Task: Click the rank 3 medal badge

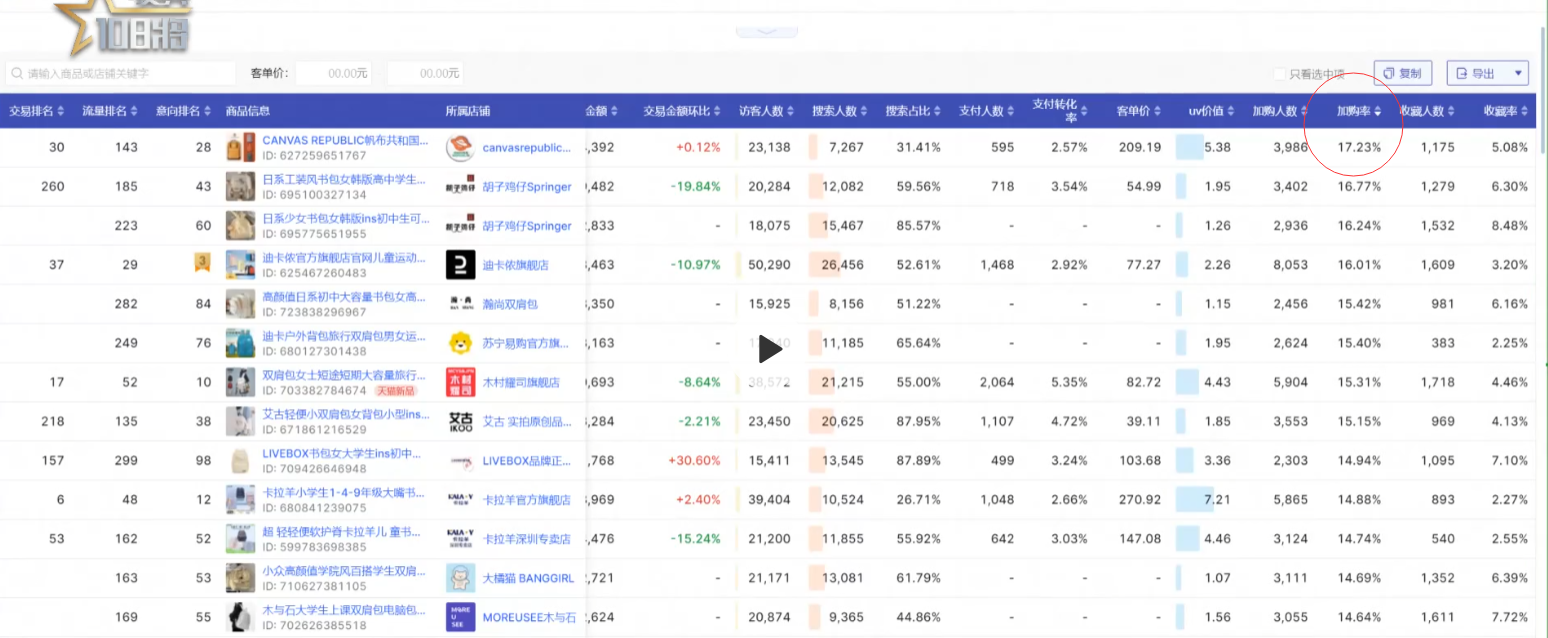Action: (202, 264)
